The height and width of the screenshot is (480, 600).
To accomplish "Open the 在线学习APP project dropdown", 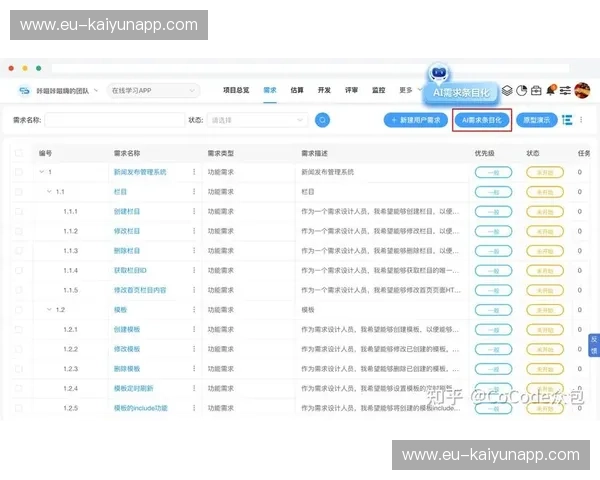I will [x=153, y=91].
